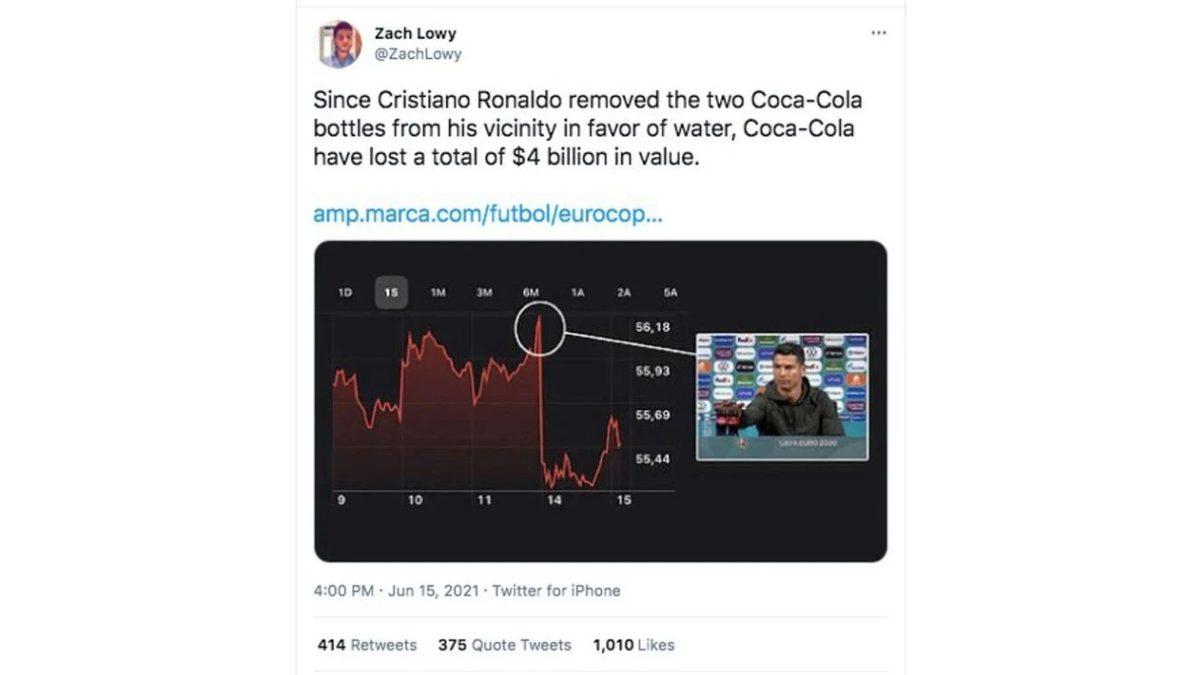Switch the stock chart to 1M view
1200x675 pixels.
click(437, 292)
